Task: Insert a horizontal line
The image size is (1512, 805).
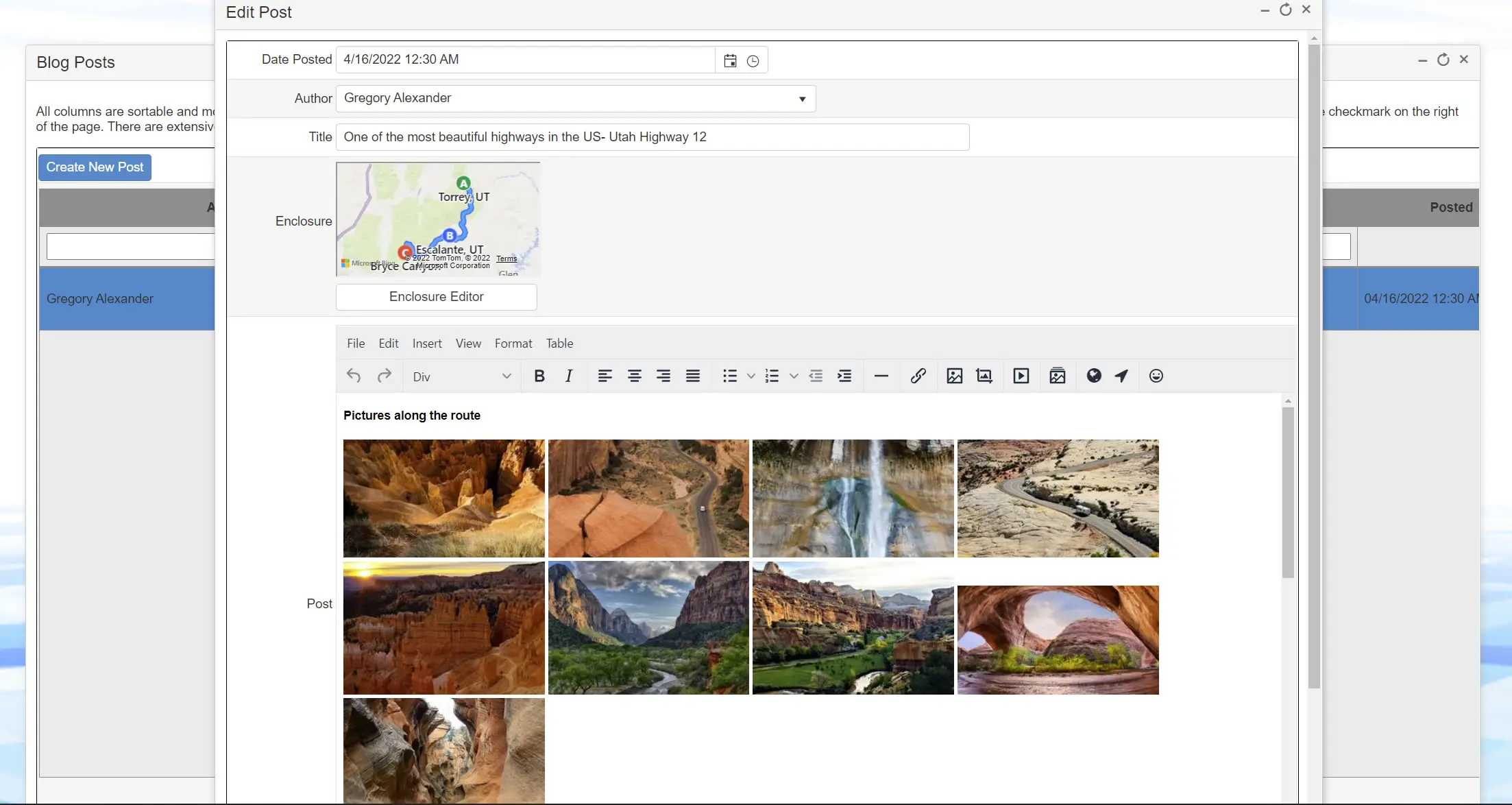Action: pos(881,376)
